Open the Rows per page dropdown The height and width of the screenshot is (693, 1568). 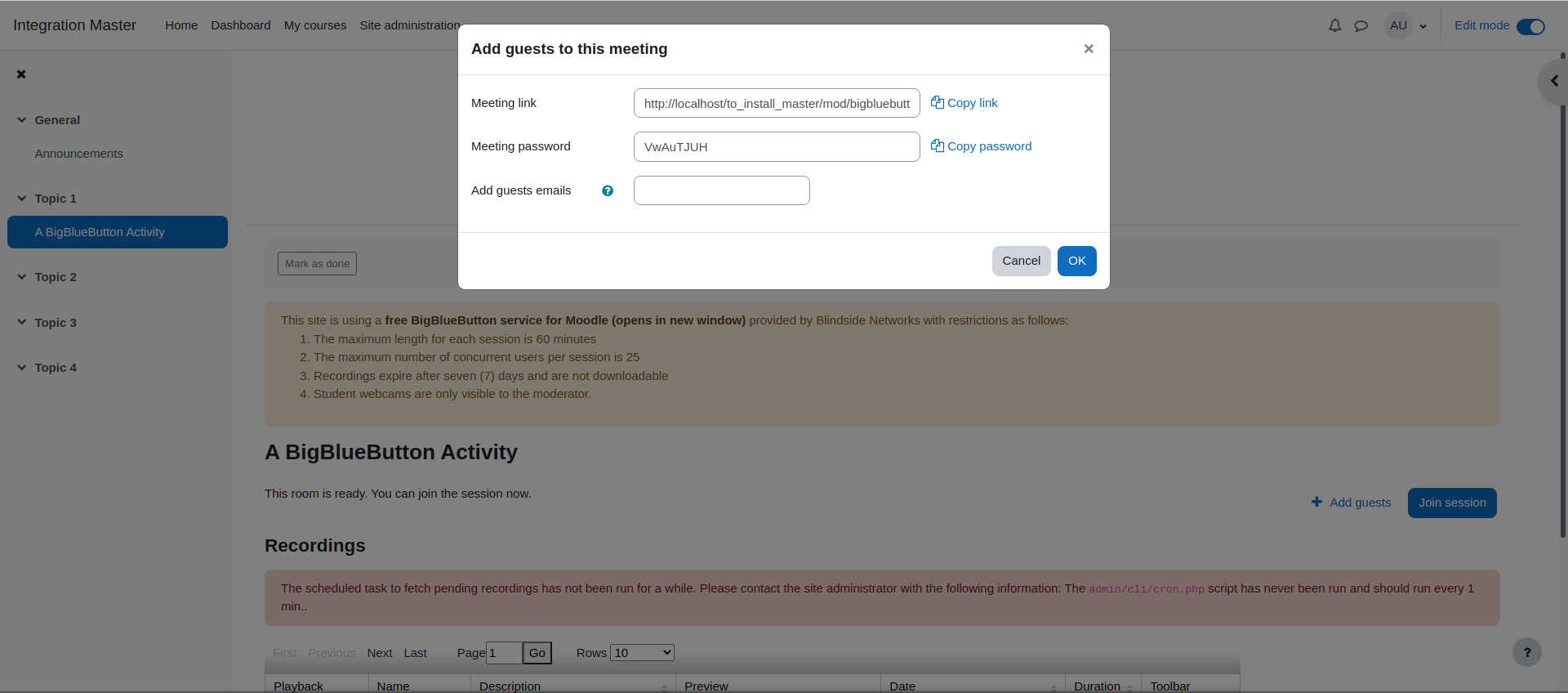[642, 652]
